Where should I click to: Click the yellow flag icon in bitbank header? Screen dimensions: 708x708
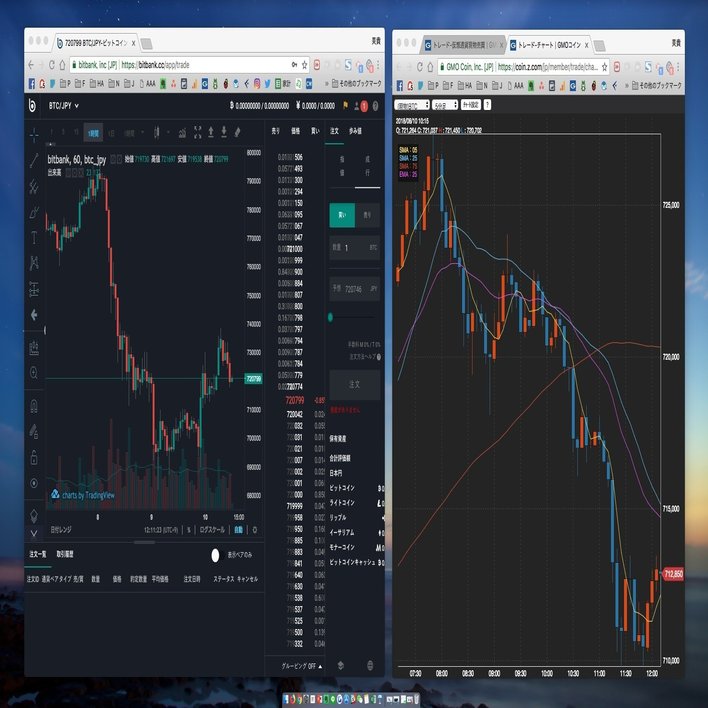coord(345,106)
